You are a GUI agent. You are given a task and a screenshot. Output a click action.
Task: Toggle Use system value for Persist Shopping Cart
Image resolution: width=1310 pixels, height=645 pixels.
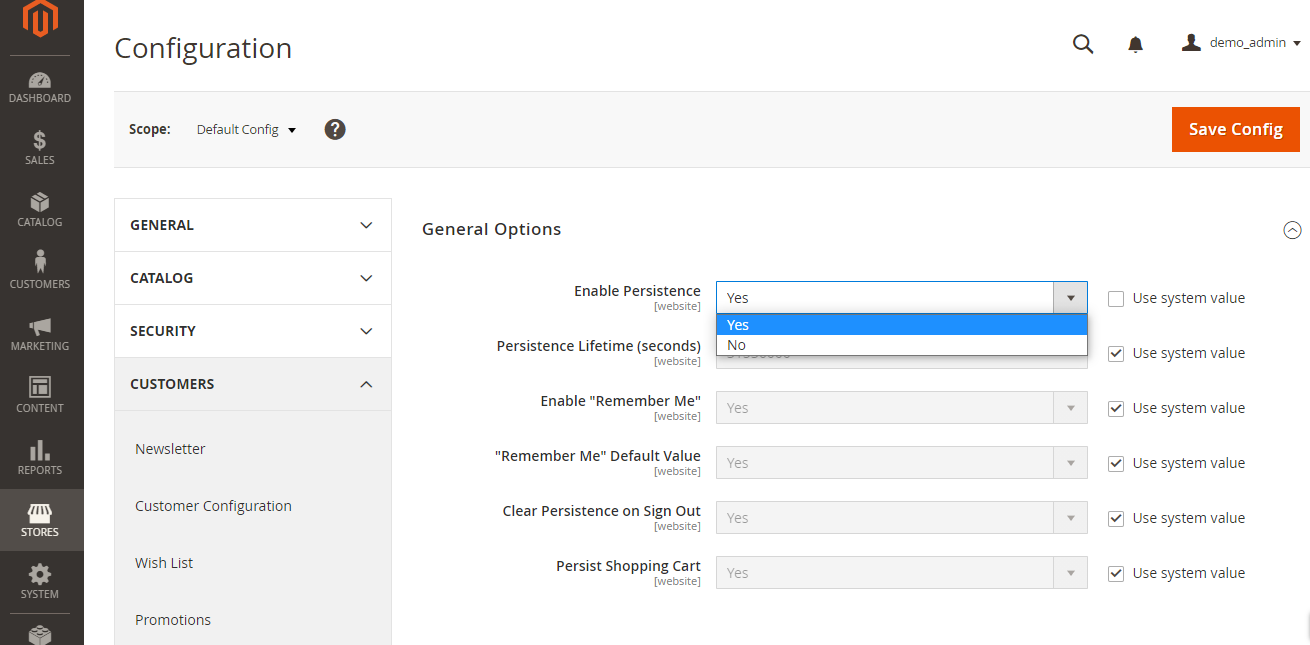pos(1115,573)
